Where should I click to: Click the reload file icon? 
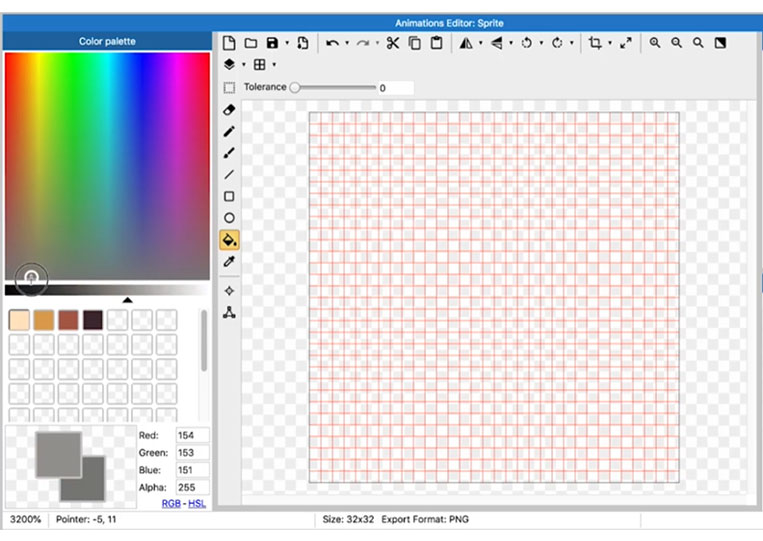tap(303, 43)
